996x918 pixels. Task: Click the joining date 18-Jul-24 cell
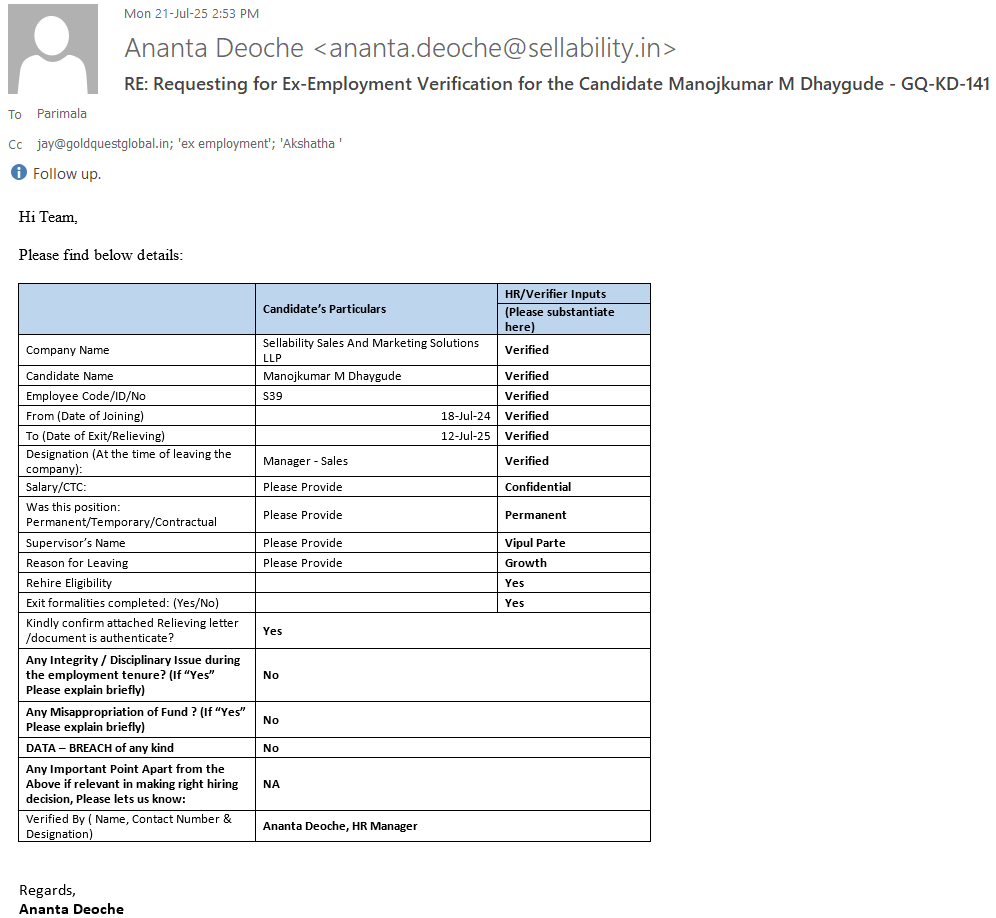point(464,416)
